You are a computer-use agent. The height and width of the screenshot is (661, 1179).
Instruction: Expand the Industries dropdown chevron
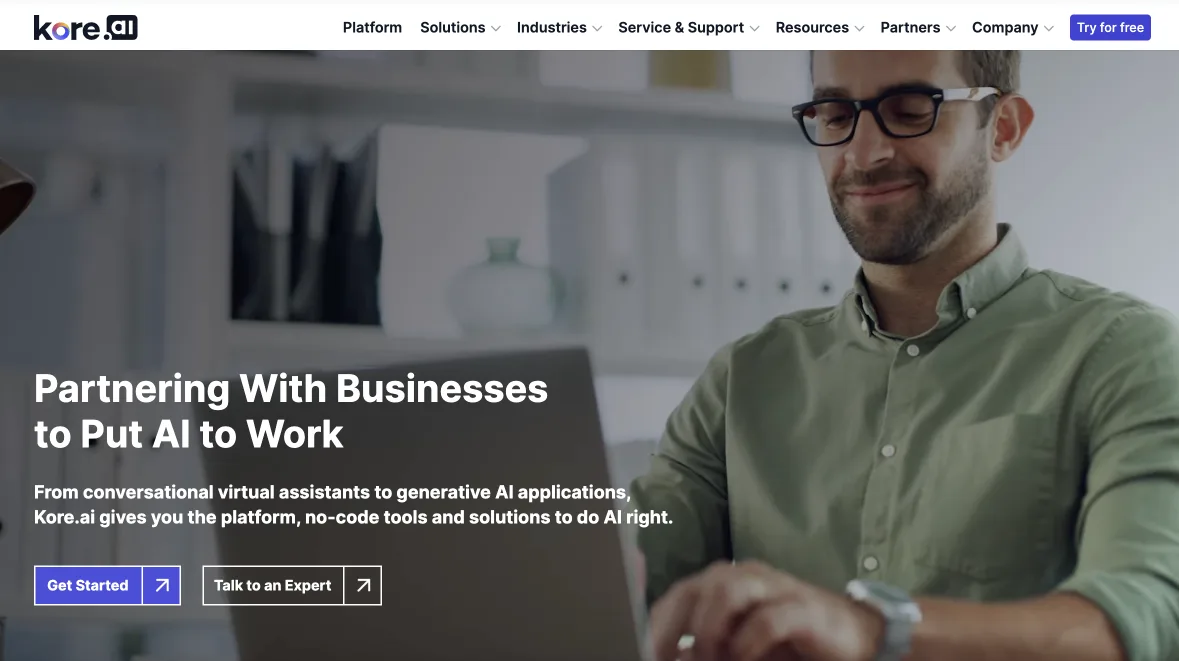(x=597, y=29)
